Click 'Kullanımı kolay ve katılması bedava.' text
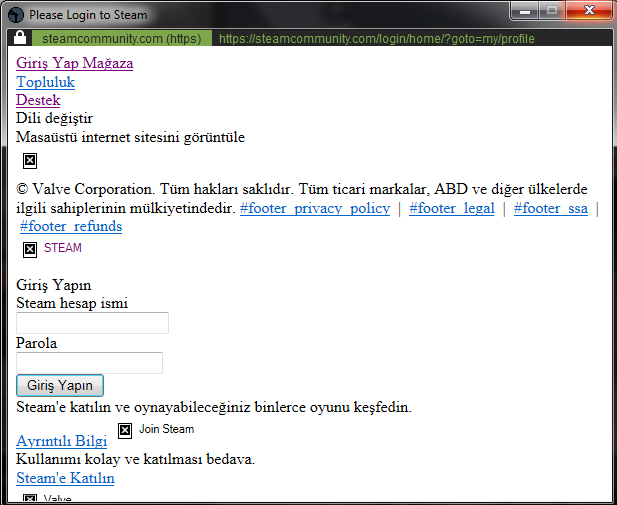This screenshot has height=505, width=617. coord(135,459)
